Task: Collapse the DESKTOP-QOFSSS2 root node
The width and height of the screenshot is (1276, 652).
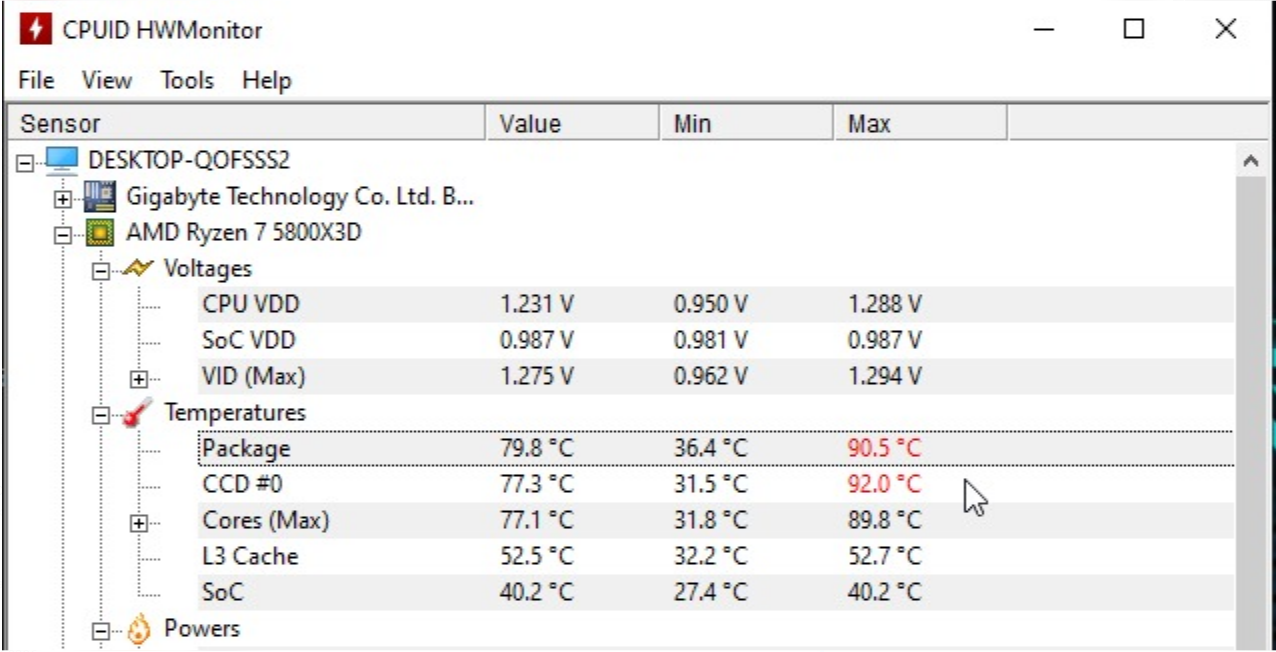Action: [26, 161]
